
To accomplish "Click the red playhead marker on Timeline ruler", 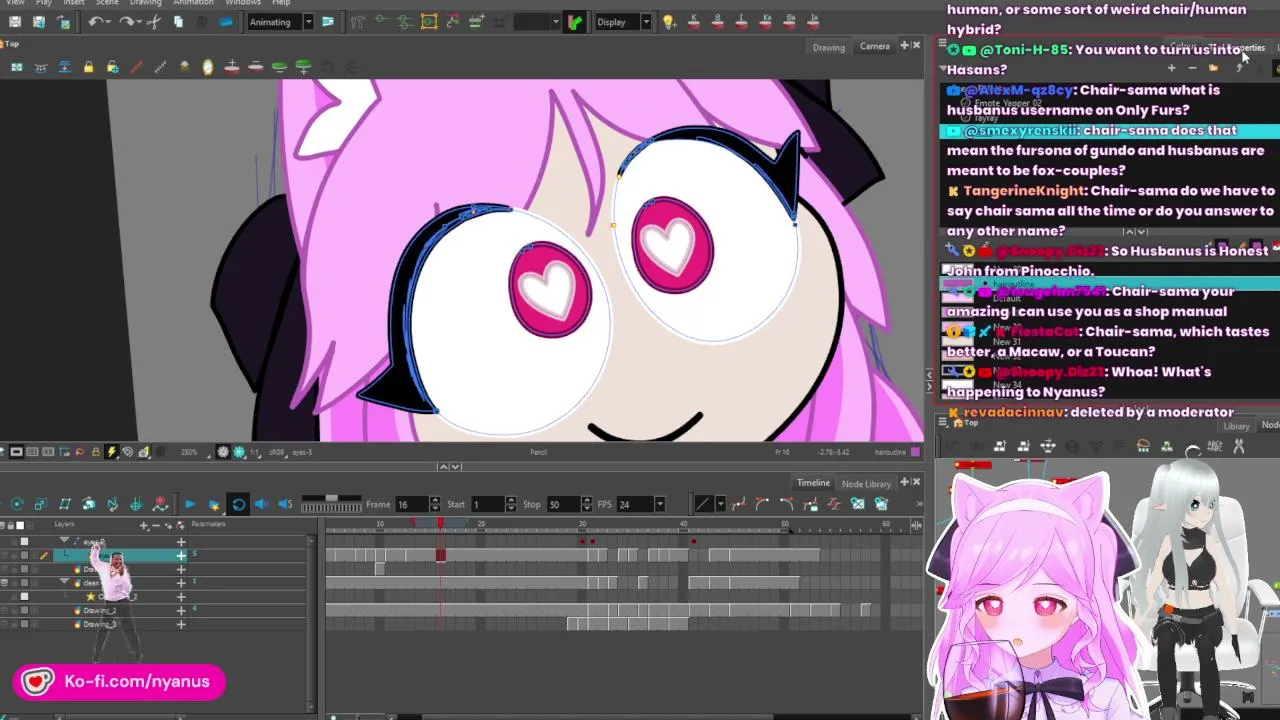I will click(x=440, y=523).
